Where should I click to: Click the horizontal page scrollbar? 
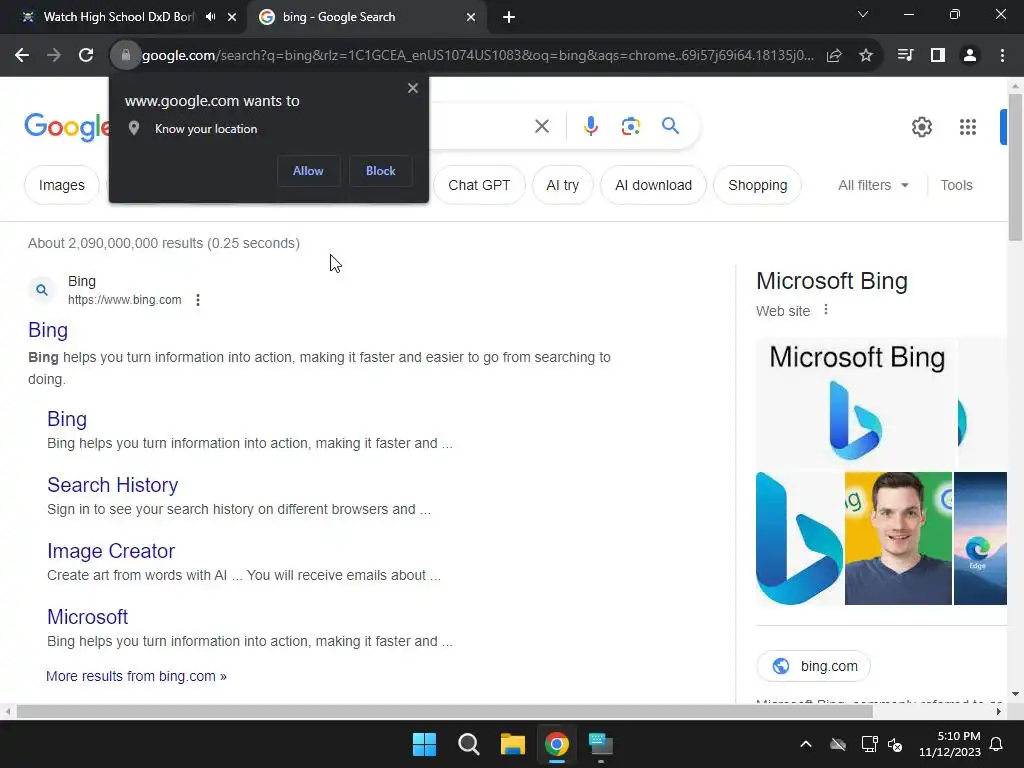tap(444, 712)
